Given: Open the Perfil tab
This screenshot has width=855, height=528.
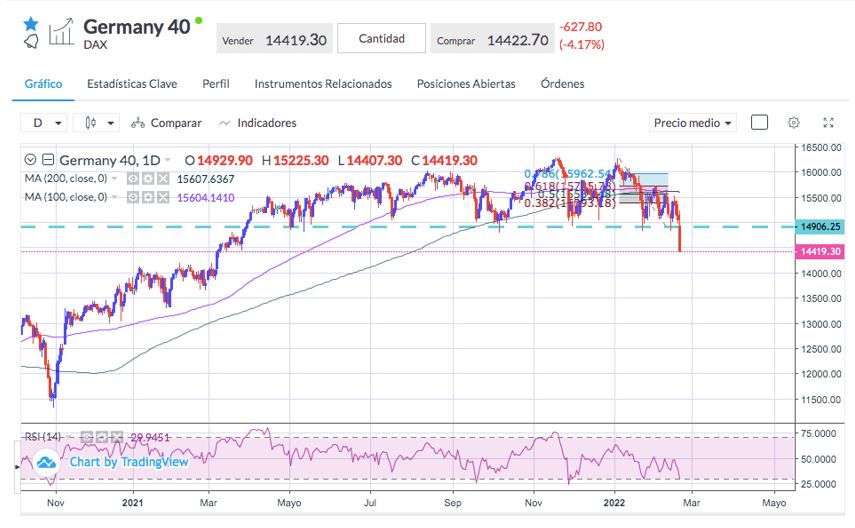Looking at the screenshot, I should click(x=216, y=84).
